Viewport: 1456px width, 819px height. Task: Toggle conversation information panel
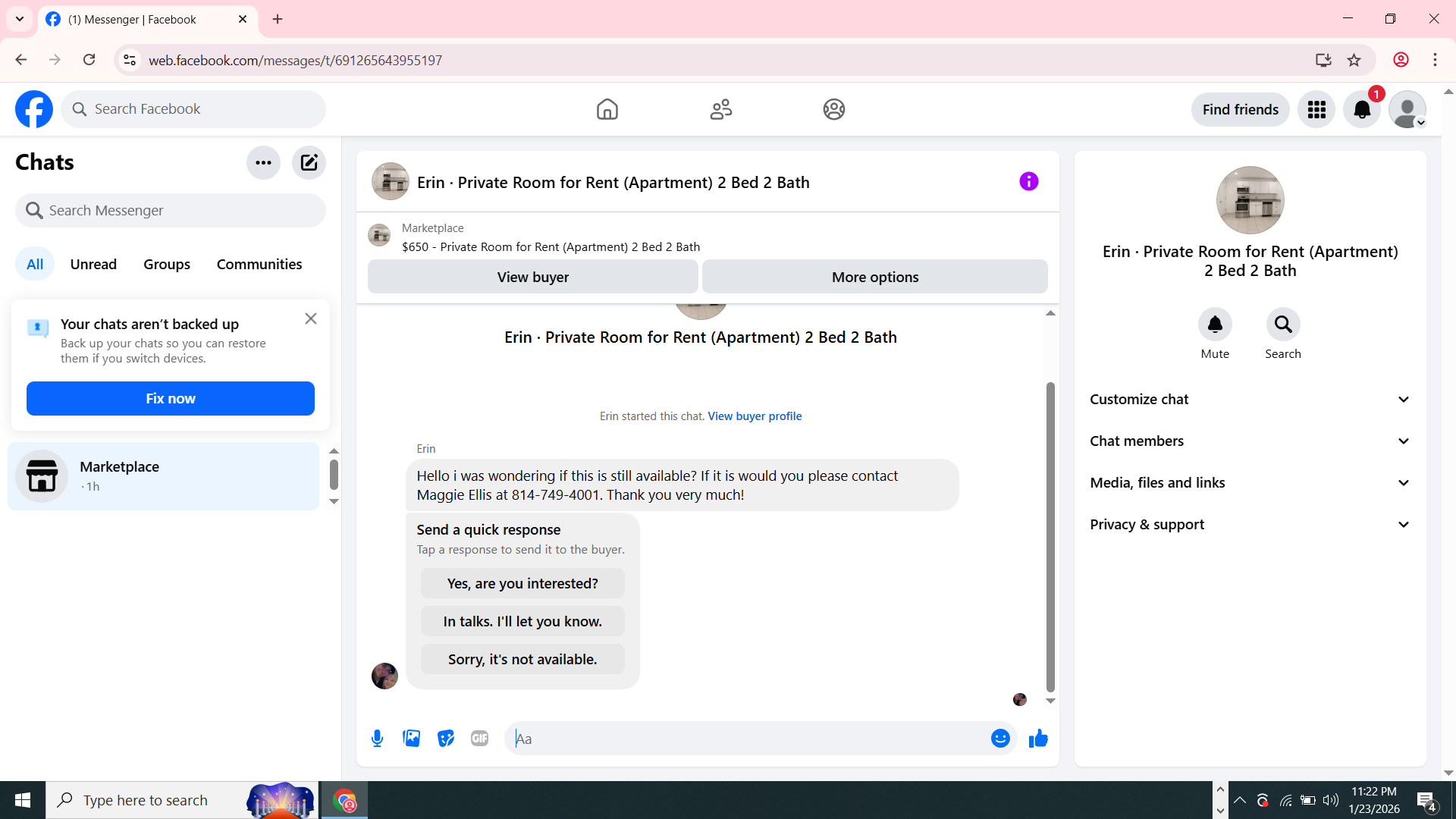(x=1028, y=181)
